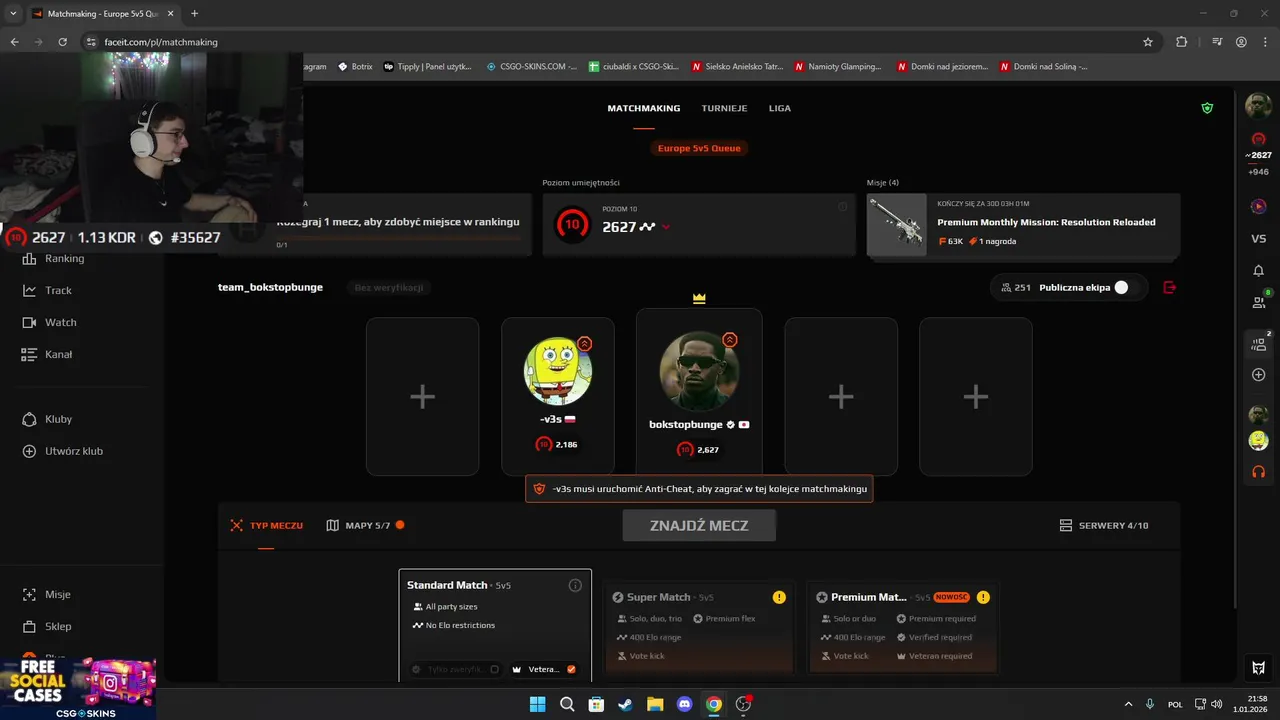Open -v3s player card avatar
Screen dimensions: 1280x720
tap(558, 370)
